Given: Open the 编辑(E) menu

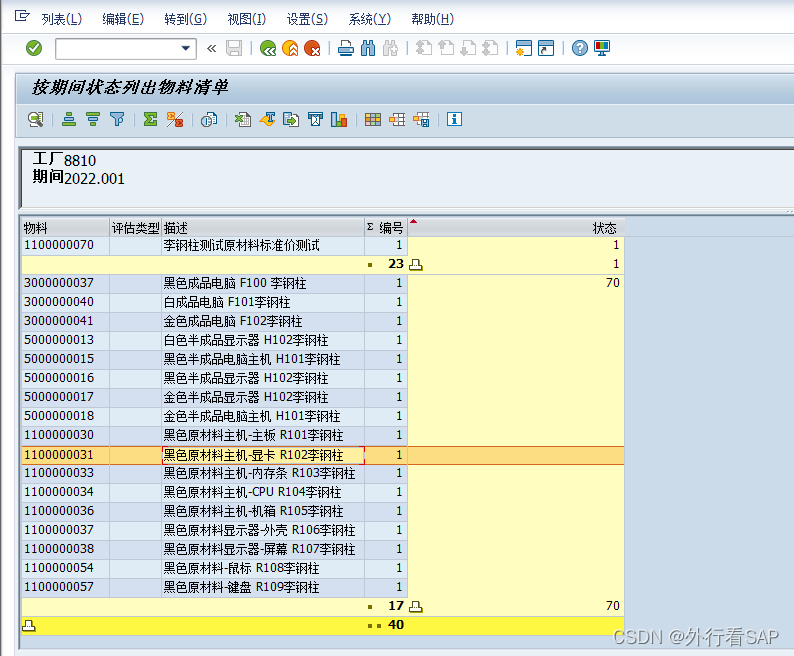Looking at the screenshot, I should coord(123,19).
